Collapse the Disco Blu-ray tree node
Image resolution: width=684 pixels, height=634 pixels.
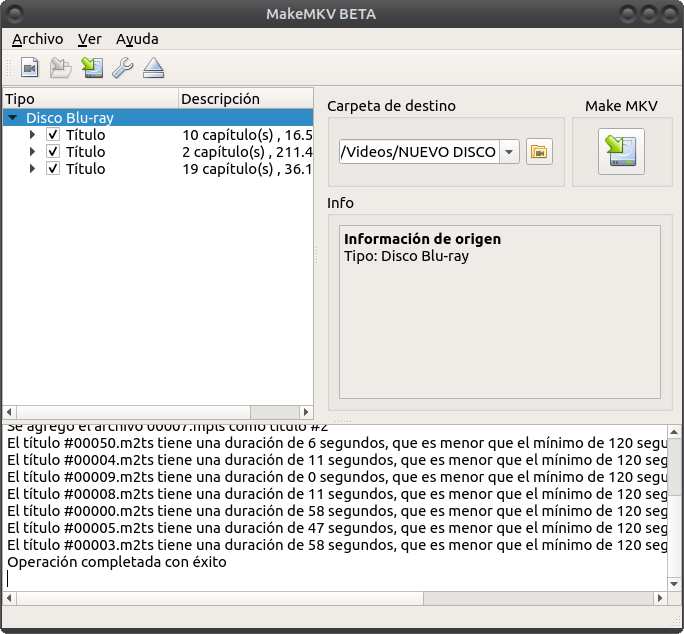13,117
